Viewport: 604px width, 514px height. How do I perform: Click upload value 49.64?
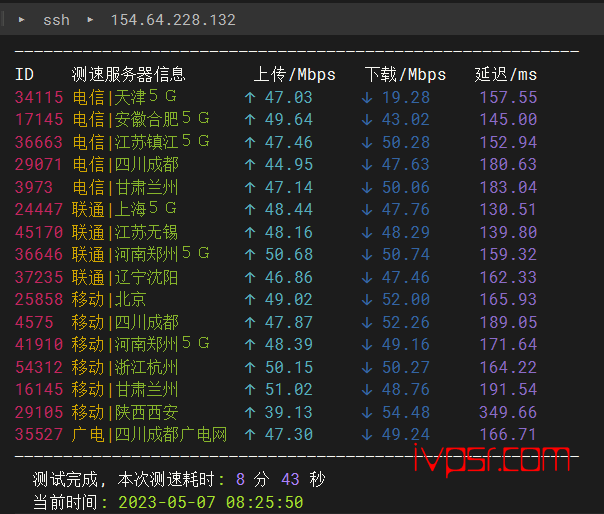[x=289, y=119]
